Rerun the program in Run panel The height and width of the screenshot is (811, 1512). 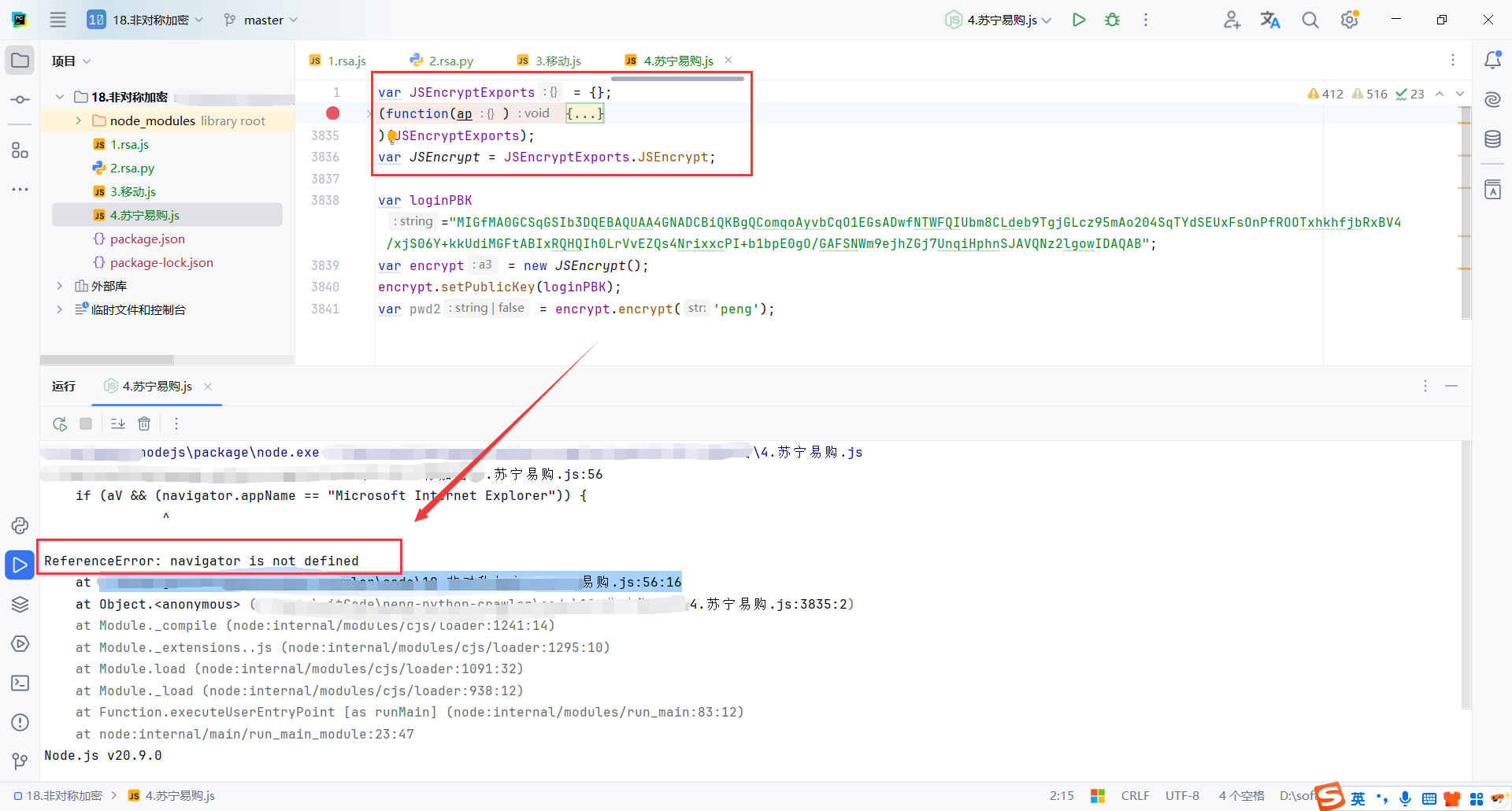(60, 424)
